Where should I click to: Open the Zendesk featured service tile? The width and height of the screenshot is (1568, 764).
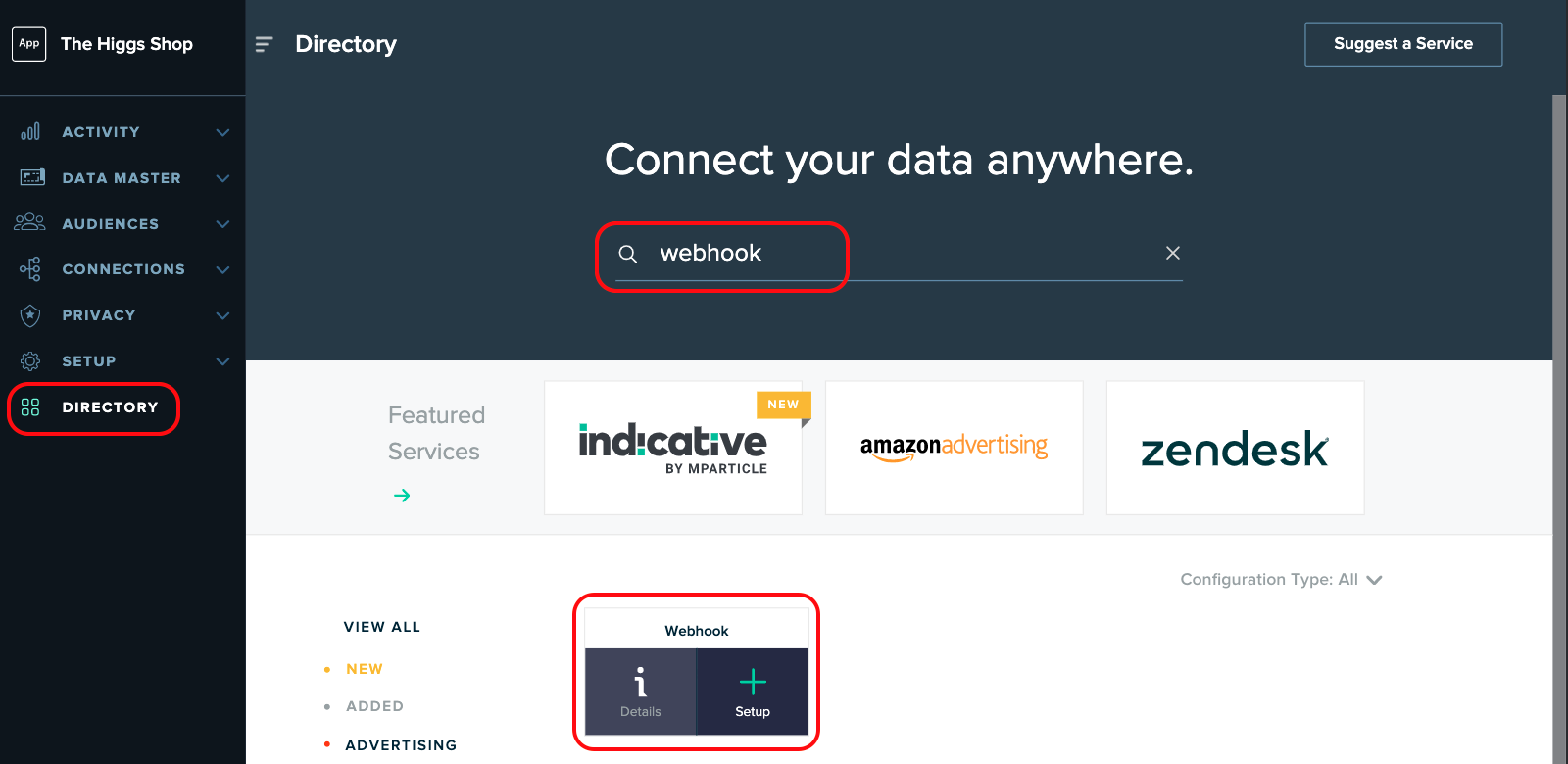[x=1235, y=448]
